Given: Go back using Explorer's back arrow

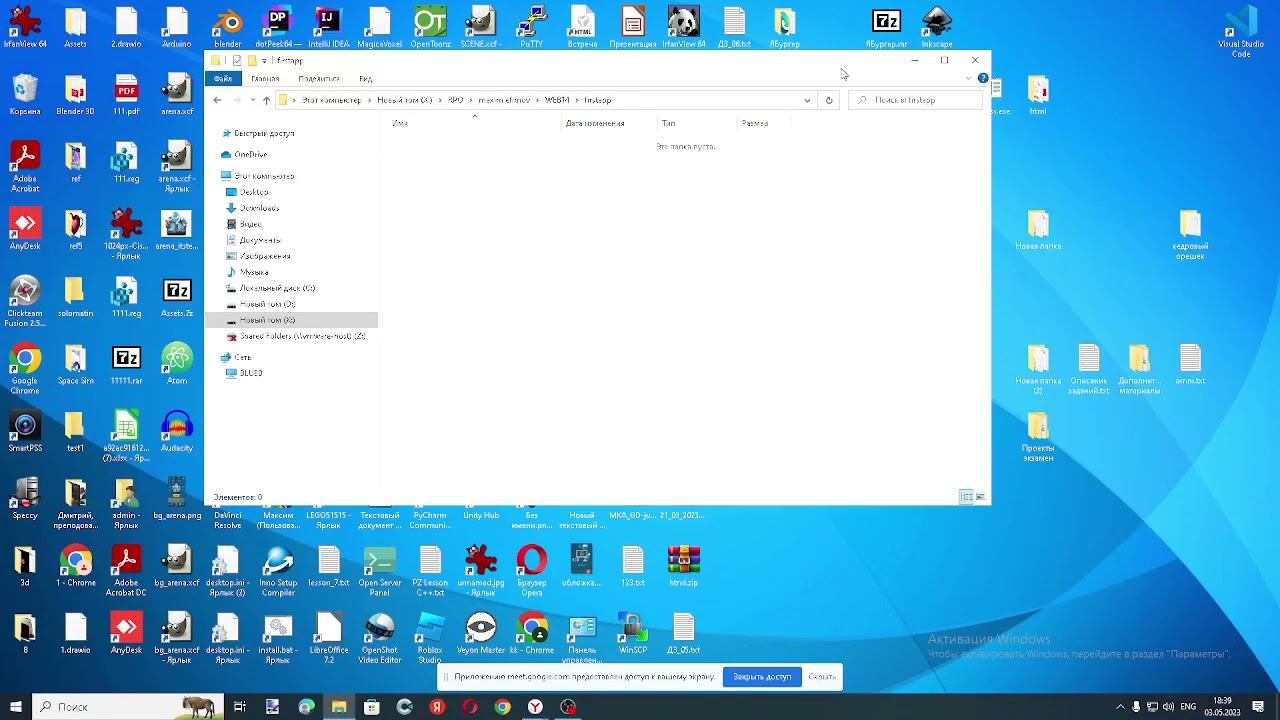Looking at the screenshot, I should (217, 100).
